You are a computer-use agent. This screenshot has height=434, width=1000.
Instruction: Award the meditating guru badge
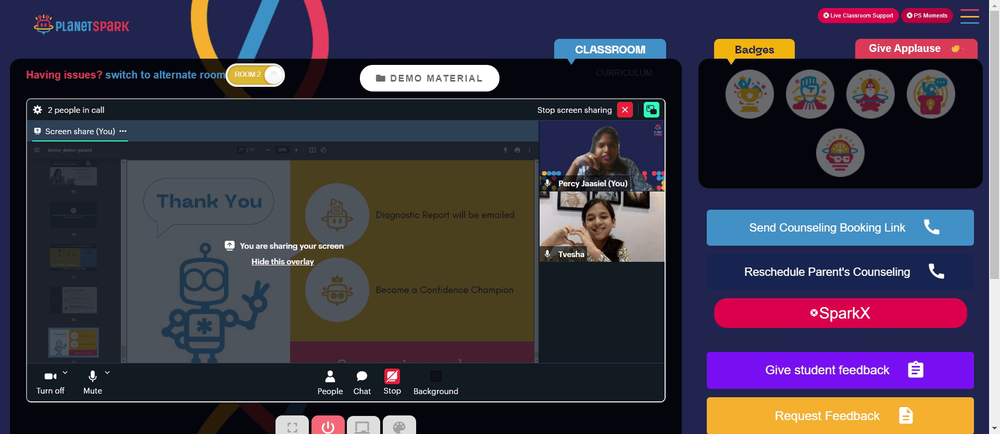870,94
